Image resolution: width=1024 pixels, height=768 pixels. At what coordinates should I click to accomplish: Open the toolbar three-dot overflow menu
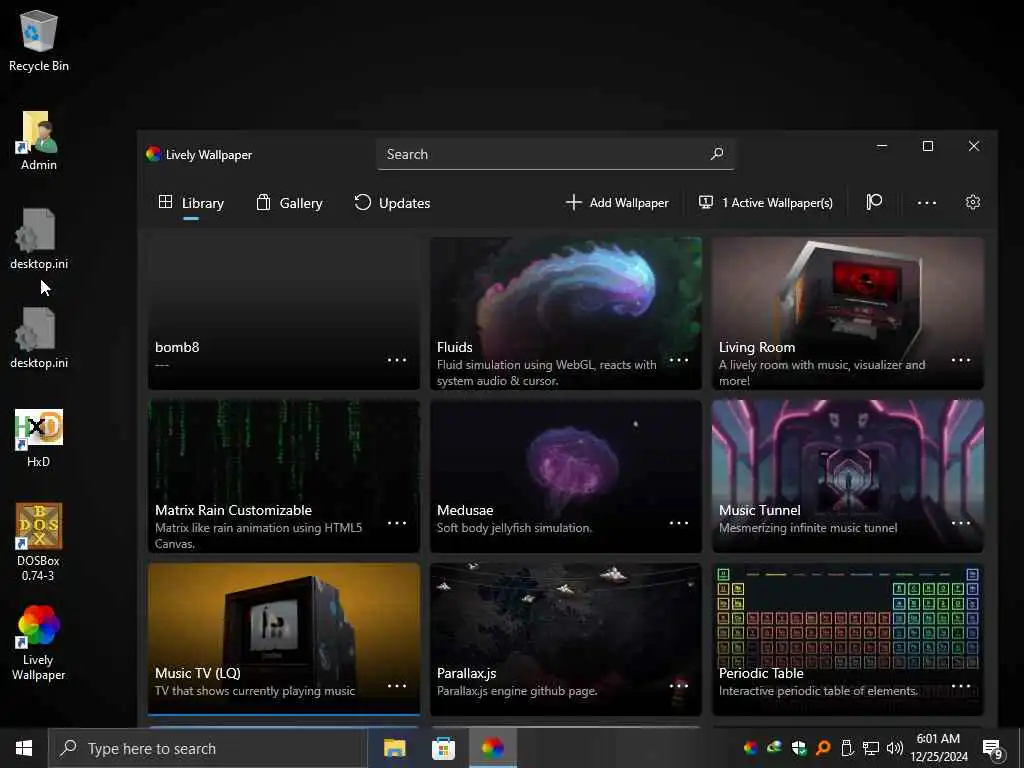coord(927,203)
